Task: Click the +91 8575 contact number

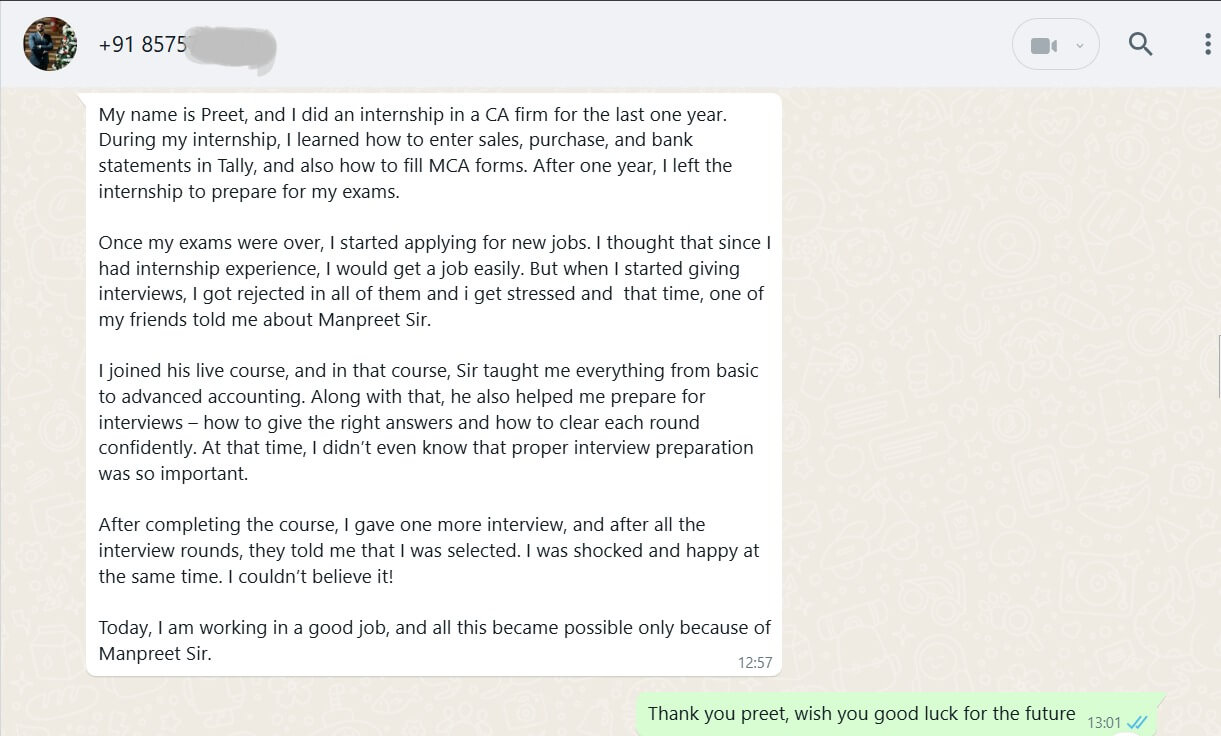Action: click(x=142, y=45)
